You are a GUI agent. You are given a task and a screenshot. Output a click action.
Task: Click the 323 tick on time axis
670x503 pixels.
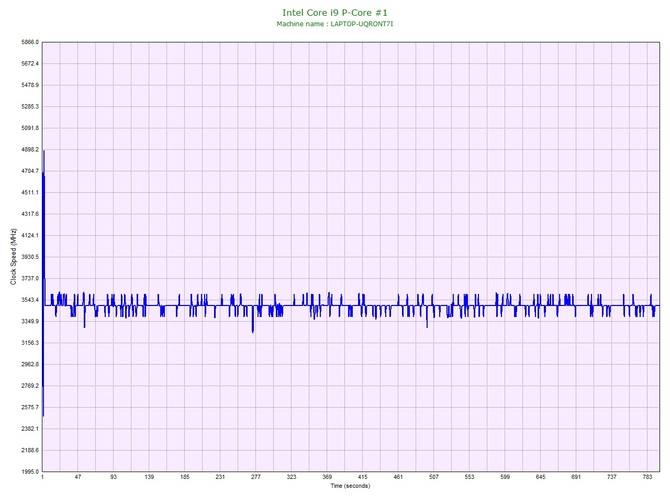tap(291, 477)
